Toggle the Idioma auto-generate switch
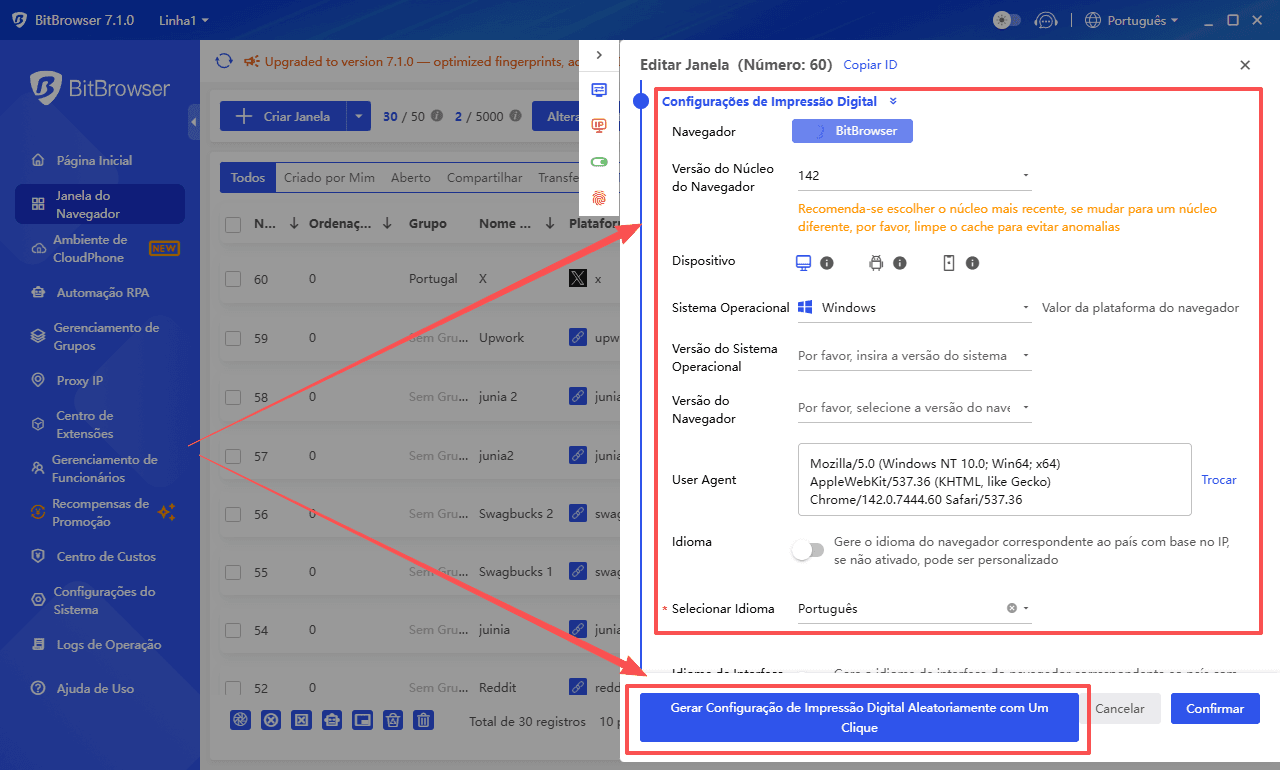Screen dimensions: 1280x770 point(808,550)
